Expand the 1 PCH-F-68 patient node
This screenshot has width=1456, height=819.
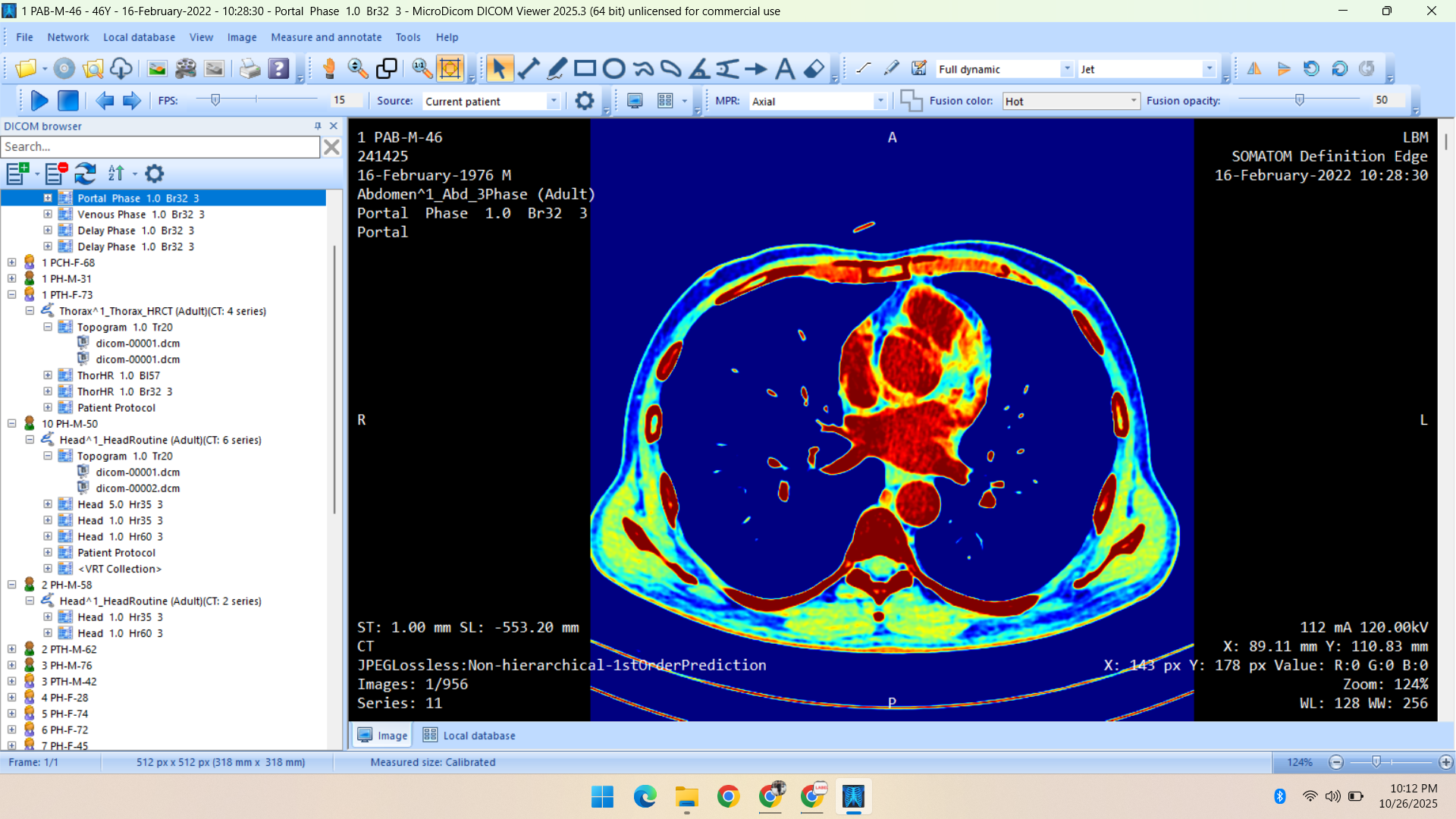click(12, 262)
